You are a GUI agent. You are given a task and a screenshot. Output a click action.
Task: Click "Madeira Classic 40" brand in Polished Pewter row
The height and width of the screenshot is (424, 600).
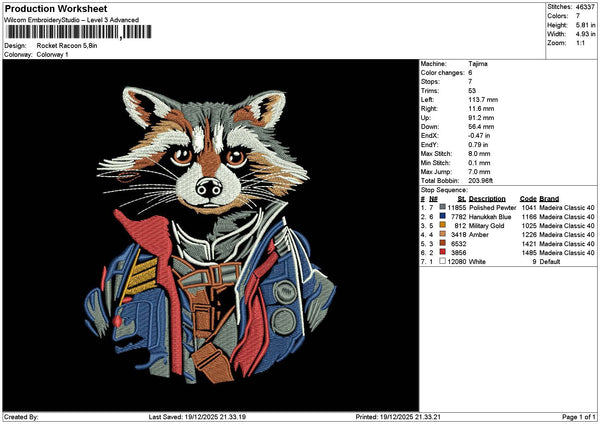pyautogui.click(x=567, y=207)
